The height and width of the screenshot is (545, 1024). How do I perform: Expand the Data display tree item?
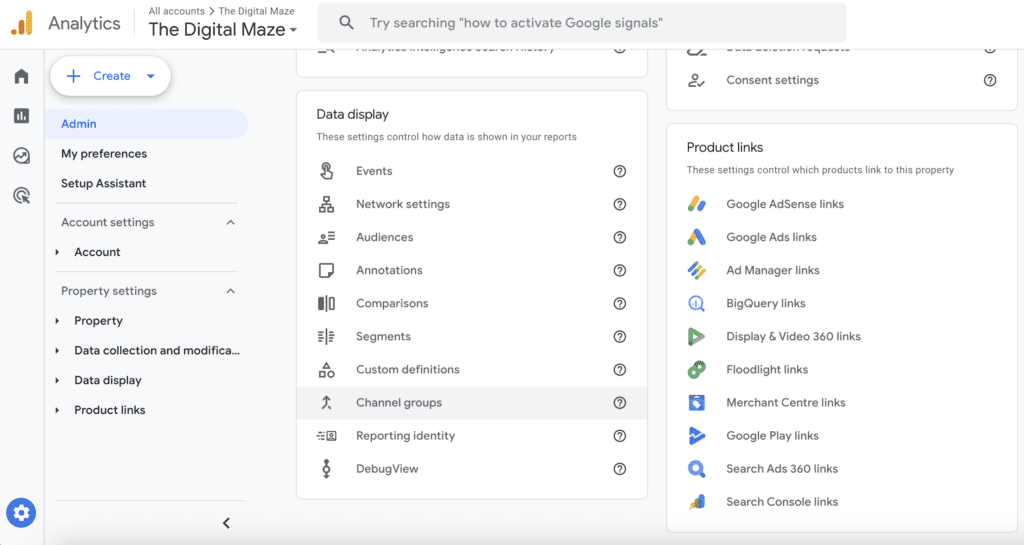coord(58,381)
